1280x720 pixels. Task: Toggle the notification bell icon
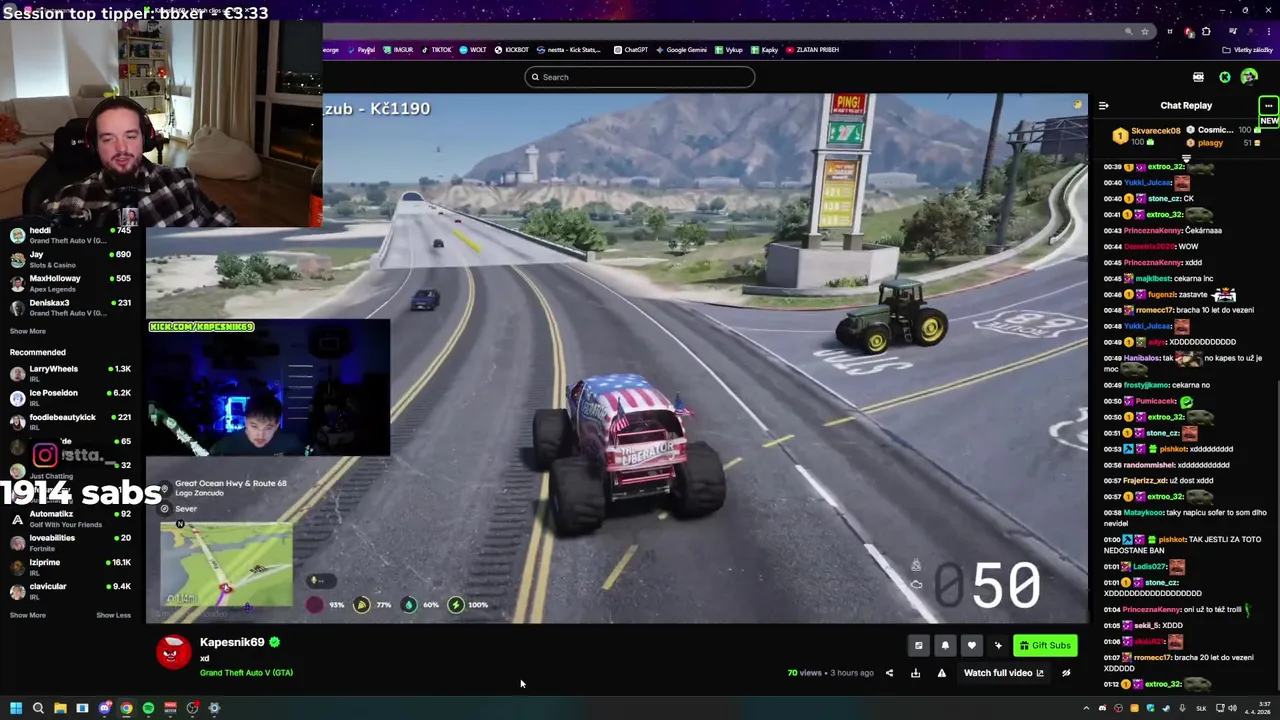945,646
